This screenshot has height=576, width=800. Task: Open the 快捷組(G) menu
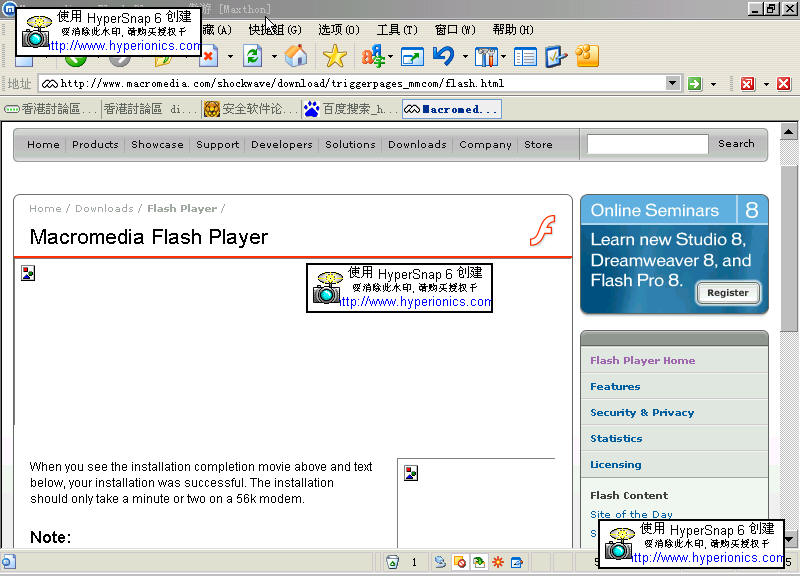[x=275, y=30]
